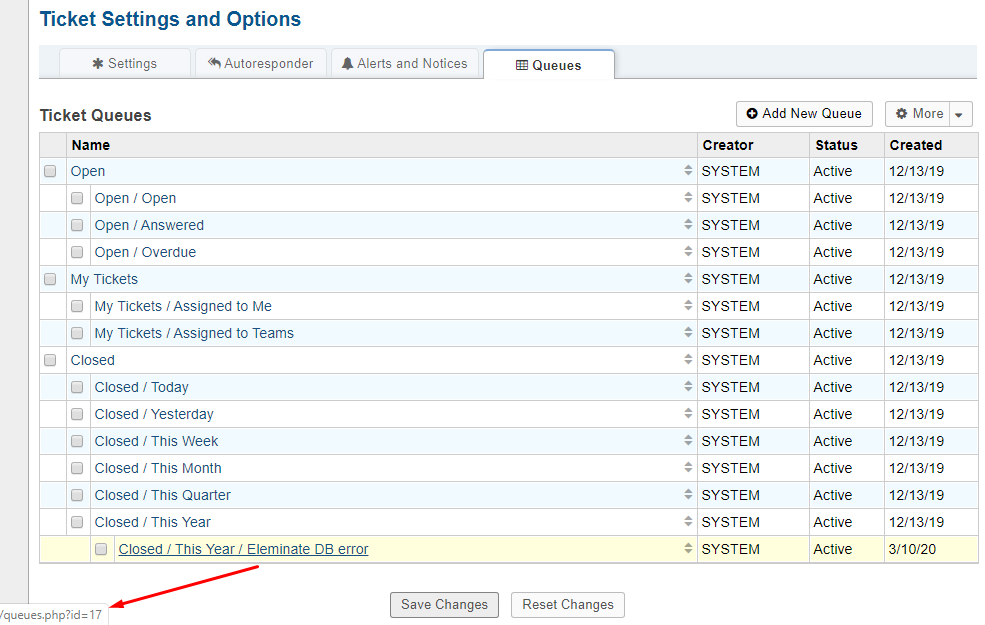The width and height of the screenshot is (985, 625).
Task: Open the More dropdown arrow
Action: tap(959, 114)
